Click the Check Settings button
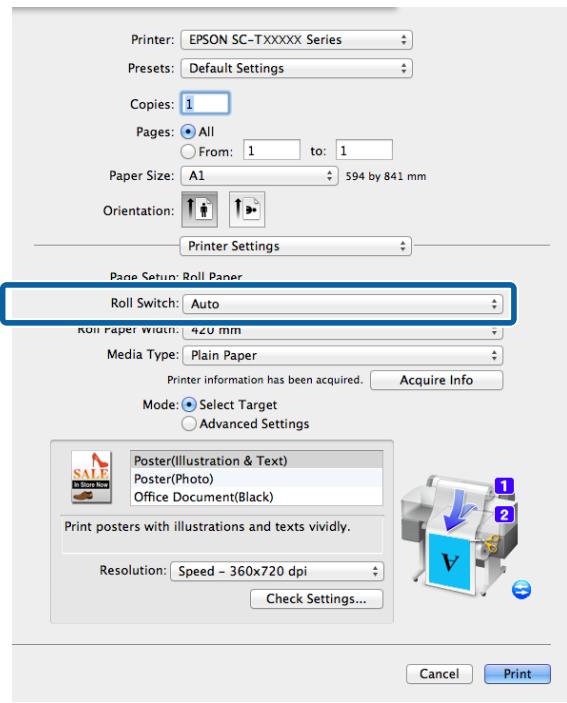567x703 pixels. (316, 599)
